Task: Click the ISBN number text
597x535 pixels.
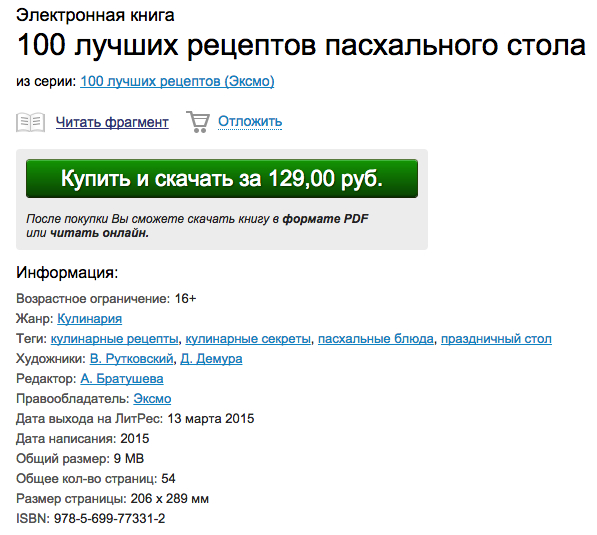Action: tap(109, 518)
